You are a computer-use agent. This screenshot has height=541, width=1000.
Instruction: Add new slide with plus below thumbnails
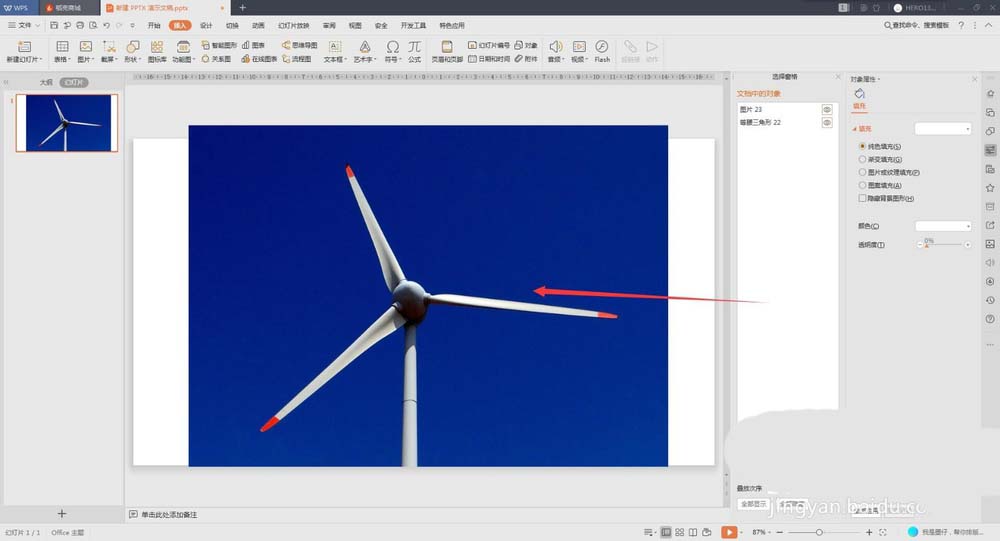click(x=62, y=514)
